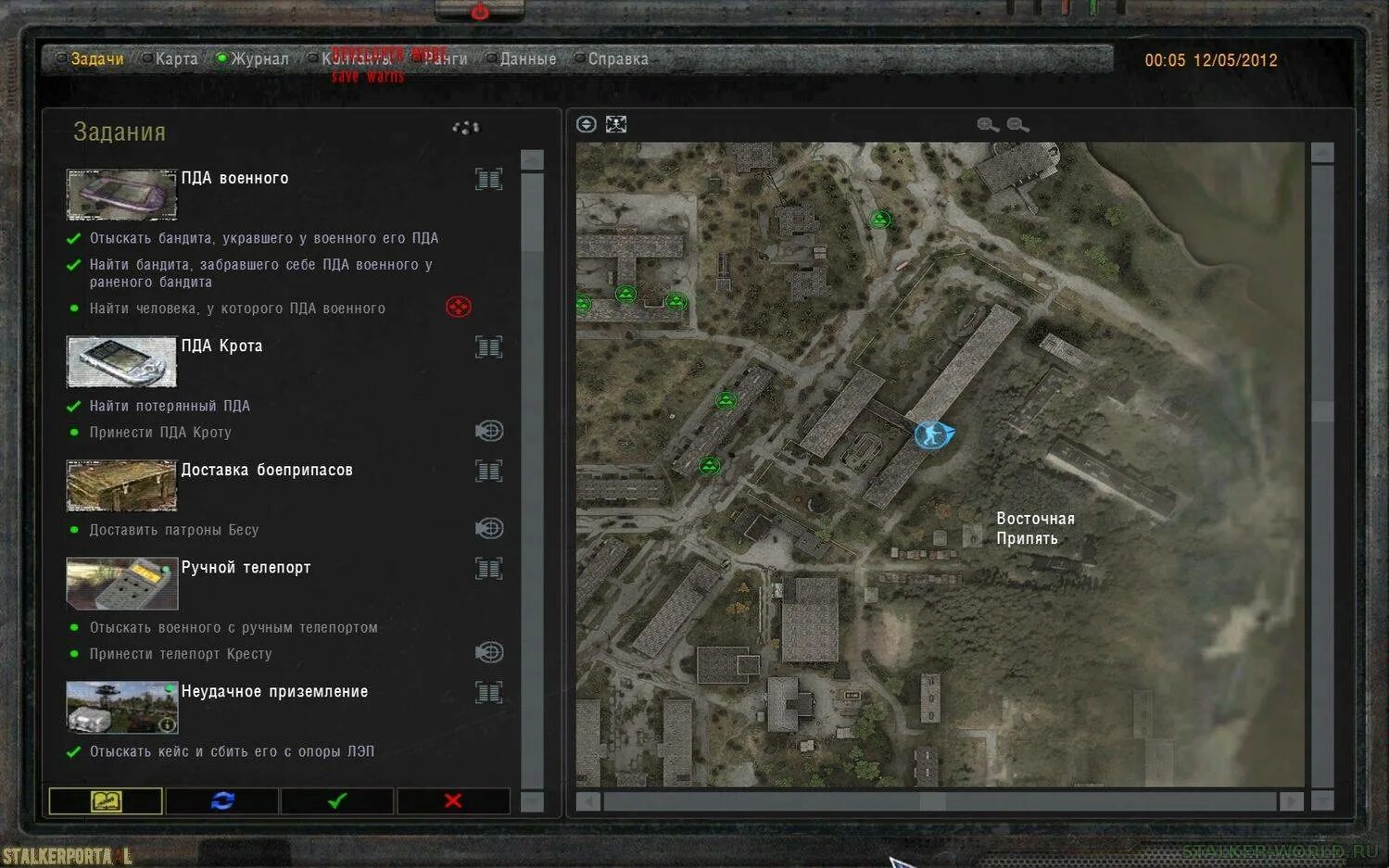Screen dimensions: 1389x868
Task: Click the date and time display
Action: pyautogui.click(x=1211, y=60)
